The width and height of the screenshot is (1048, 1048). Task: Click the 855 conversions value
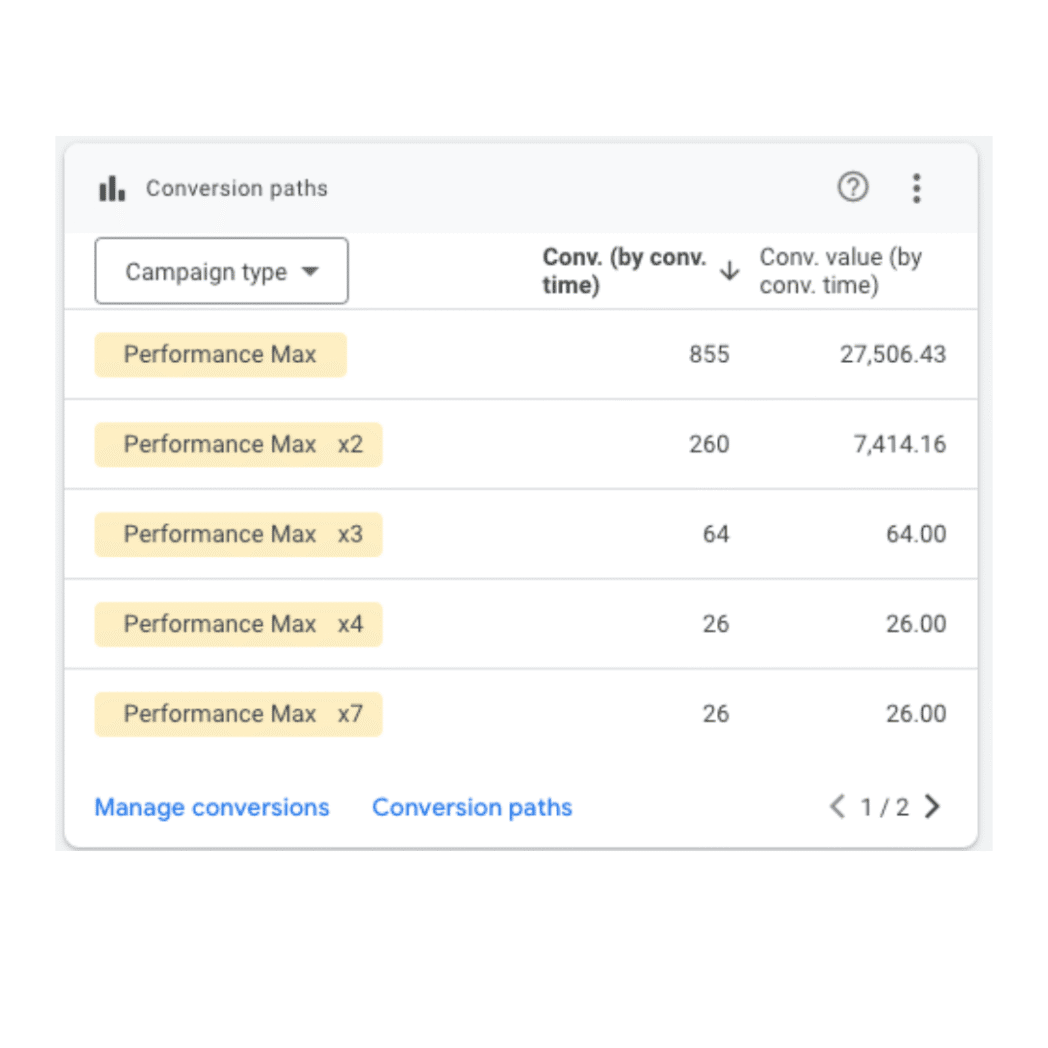click(x=709, y=355)
